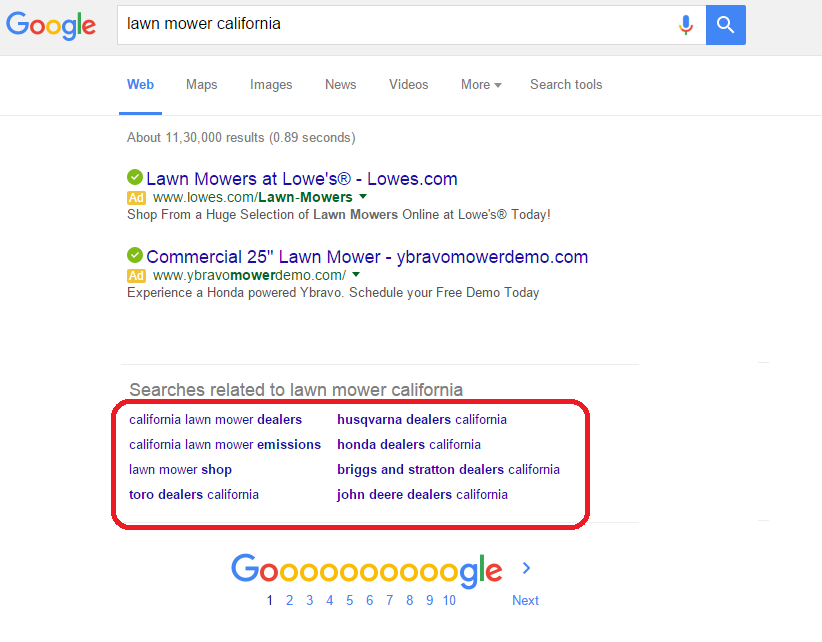Open the Lawn Mowers at Lowe's ad title

(x=301, y=179)
